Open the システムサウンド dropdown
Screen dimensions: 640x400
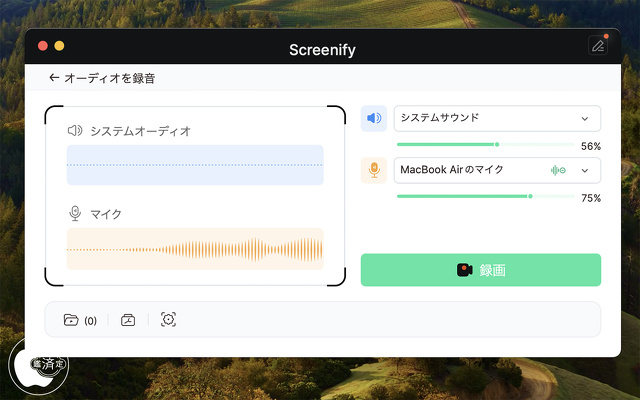pyautogui.click(x=496, y=118)
